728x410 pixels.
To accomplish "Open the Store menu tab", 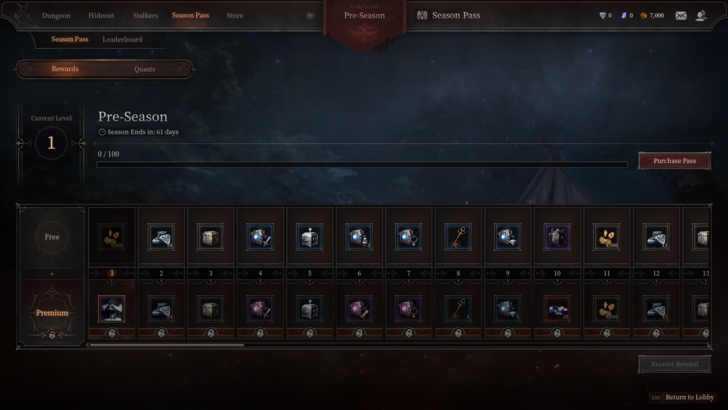I will coord(234,15).
